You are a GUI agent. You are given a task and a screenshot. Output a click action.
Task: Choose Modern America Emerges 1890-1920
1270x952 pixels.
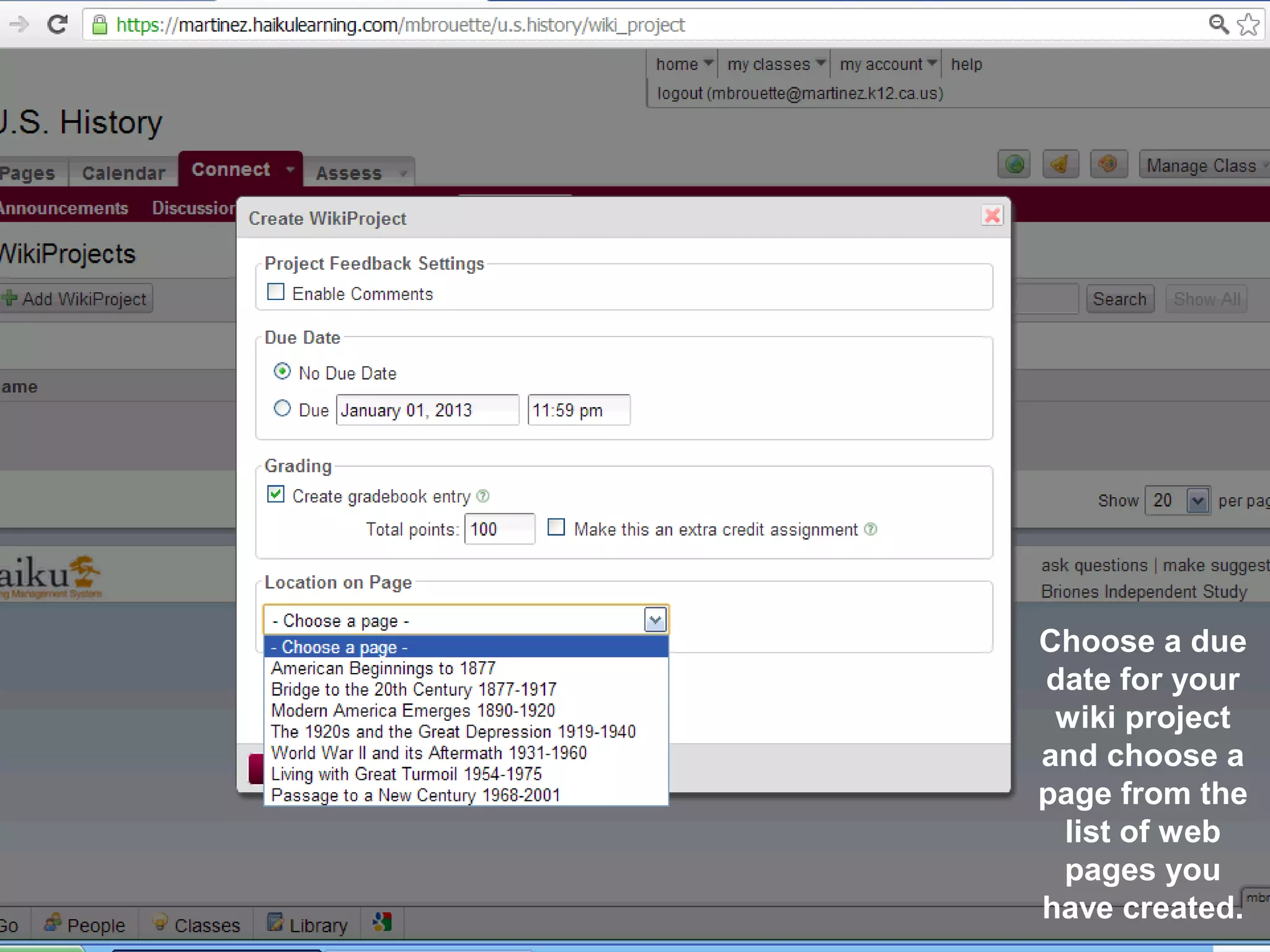pos(466,710)
